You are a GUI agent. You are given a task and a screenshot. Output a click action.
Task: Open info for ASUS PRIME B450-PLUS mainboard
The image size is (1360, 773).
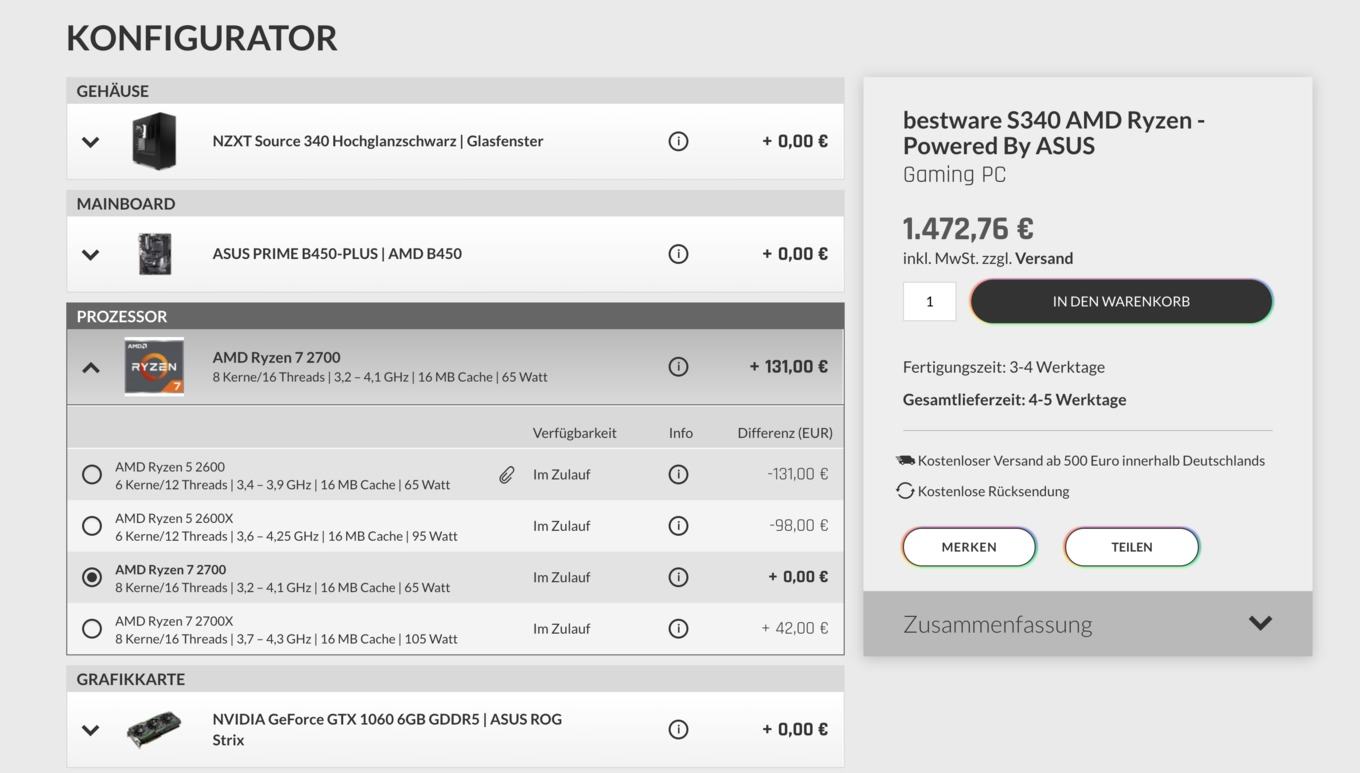point(678,254)
